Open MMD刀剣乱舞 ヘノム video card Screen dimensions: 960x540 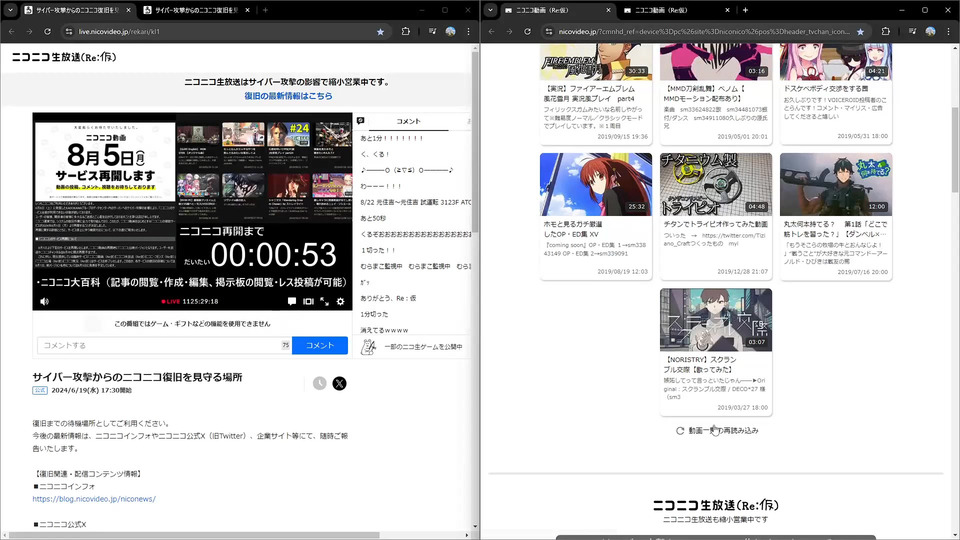(716, 93)
